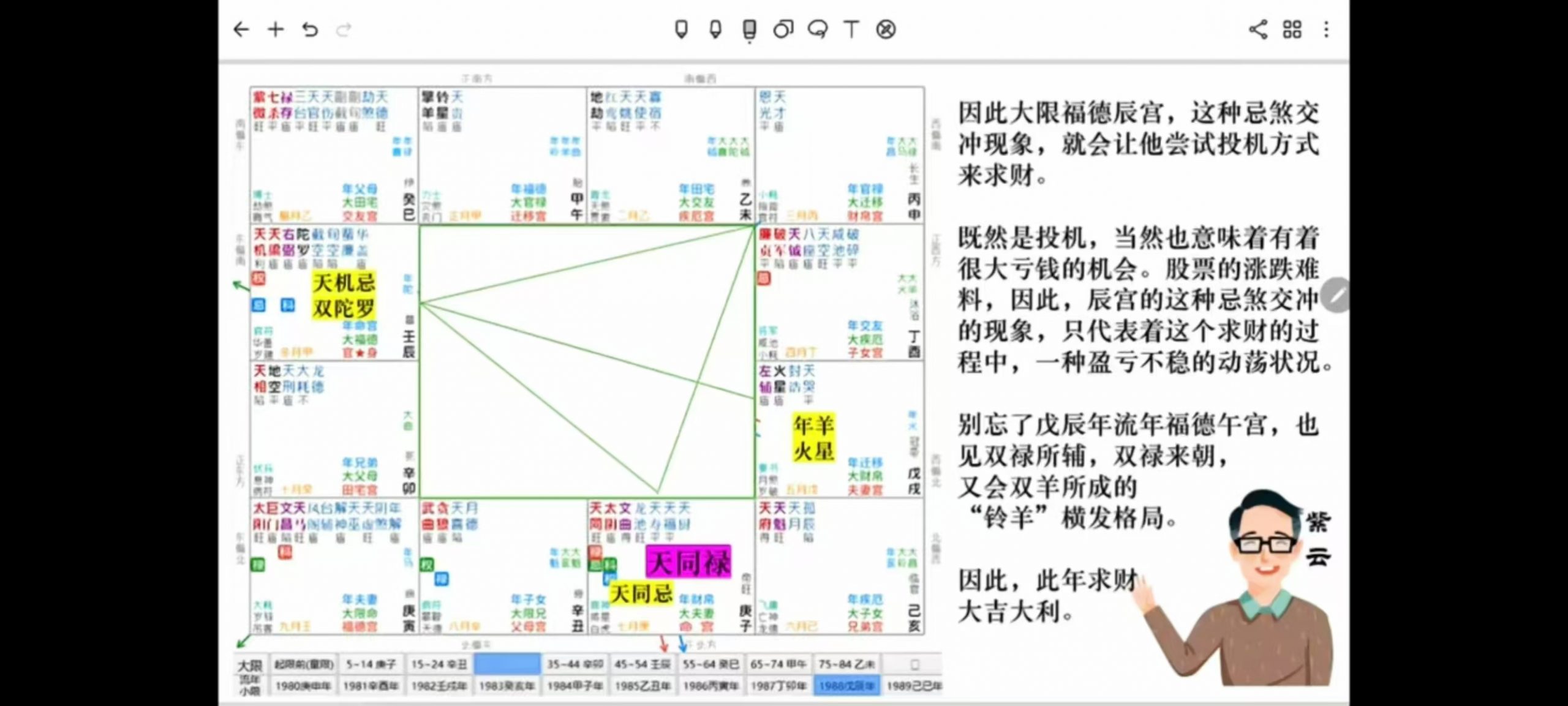
Task: Add a new page with the plus icon
Action: [x=276, y=29]
